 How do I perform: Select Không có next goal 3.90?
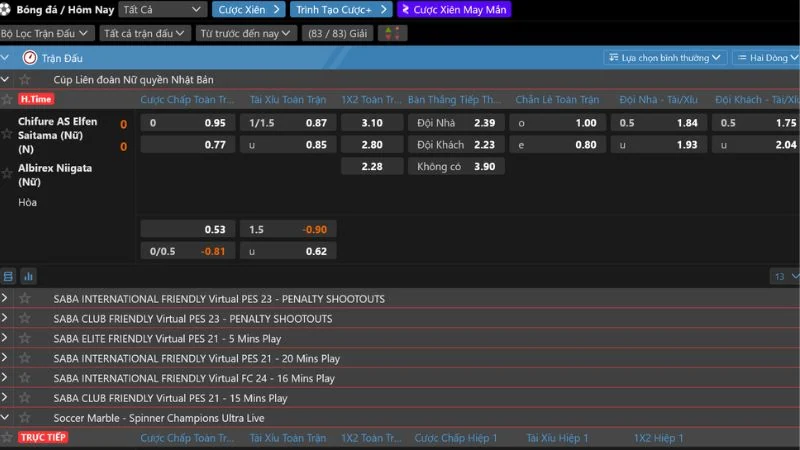point(456,167)
